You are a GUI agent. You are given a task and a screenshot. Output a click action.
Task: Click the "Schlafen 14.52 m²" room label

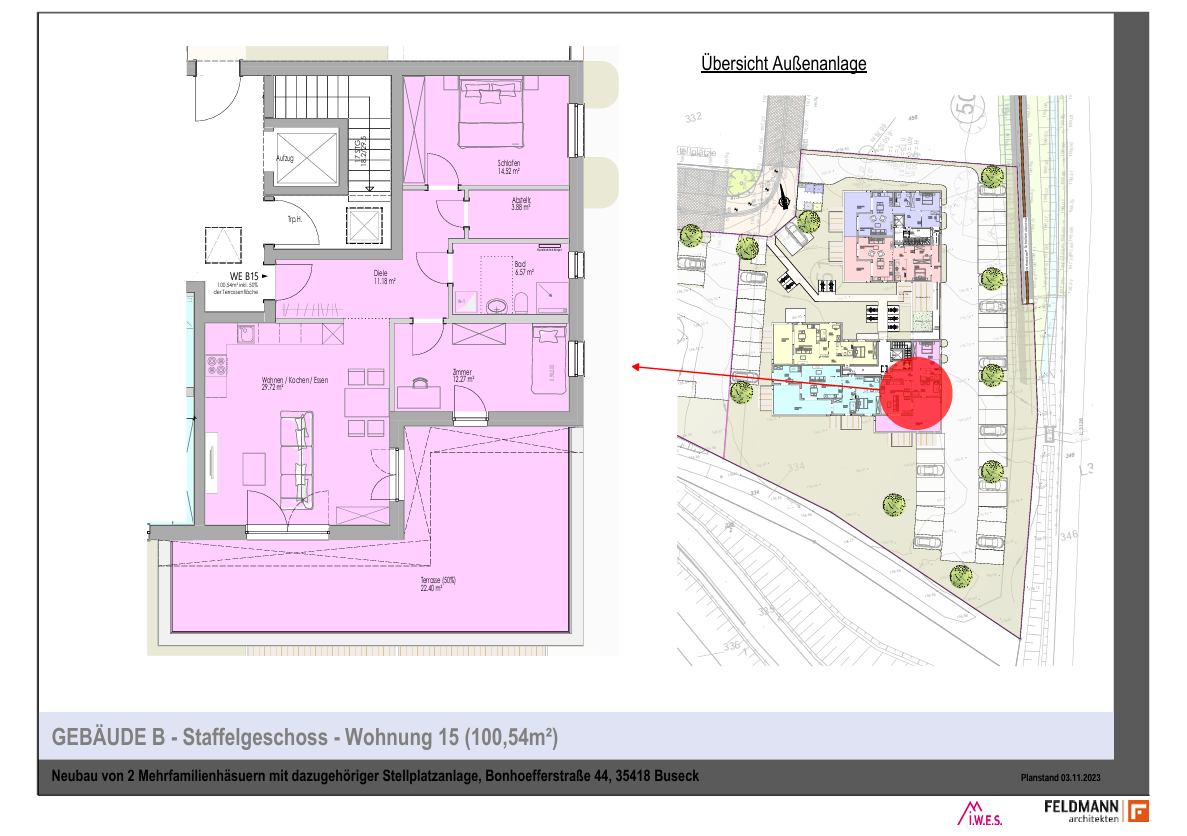(509, 167)
